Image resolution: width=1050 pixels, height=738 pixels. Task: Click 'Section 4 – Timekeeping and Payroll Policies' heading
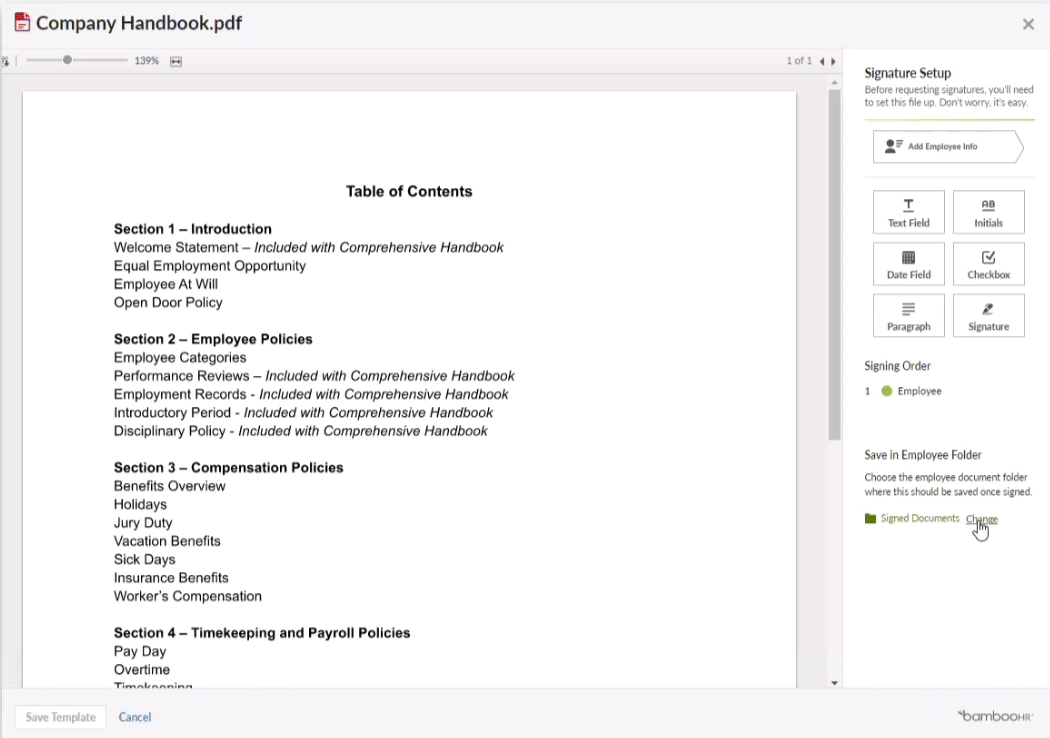(x=262, y=634)
